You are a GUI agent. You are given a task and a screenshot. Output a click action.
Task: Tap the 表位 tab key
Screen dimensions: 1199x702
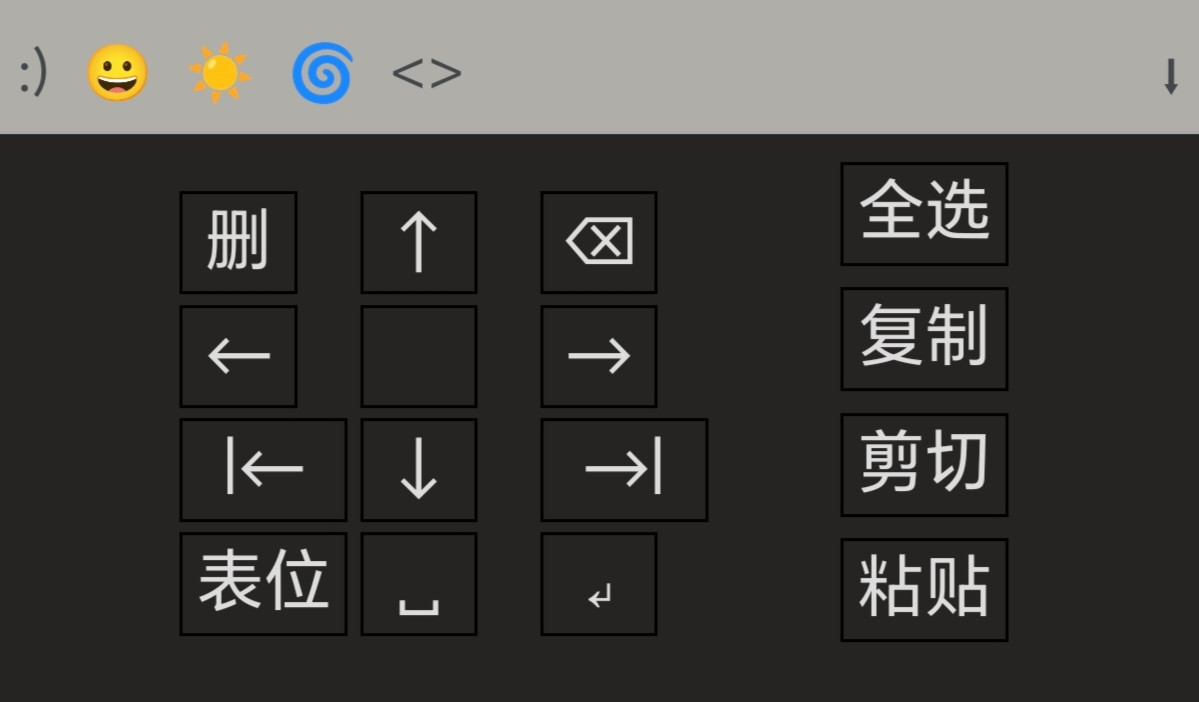[x=263, y=583]
